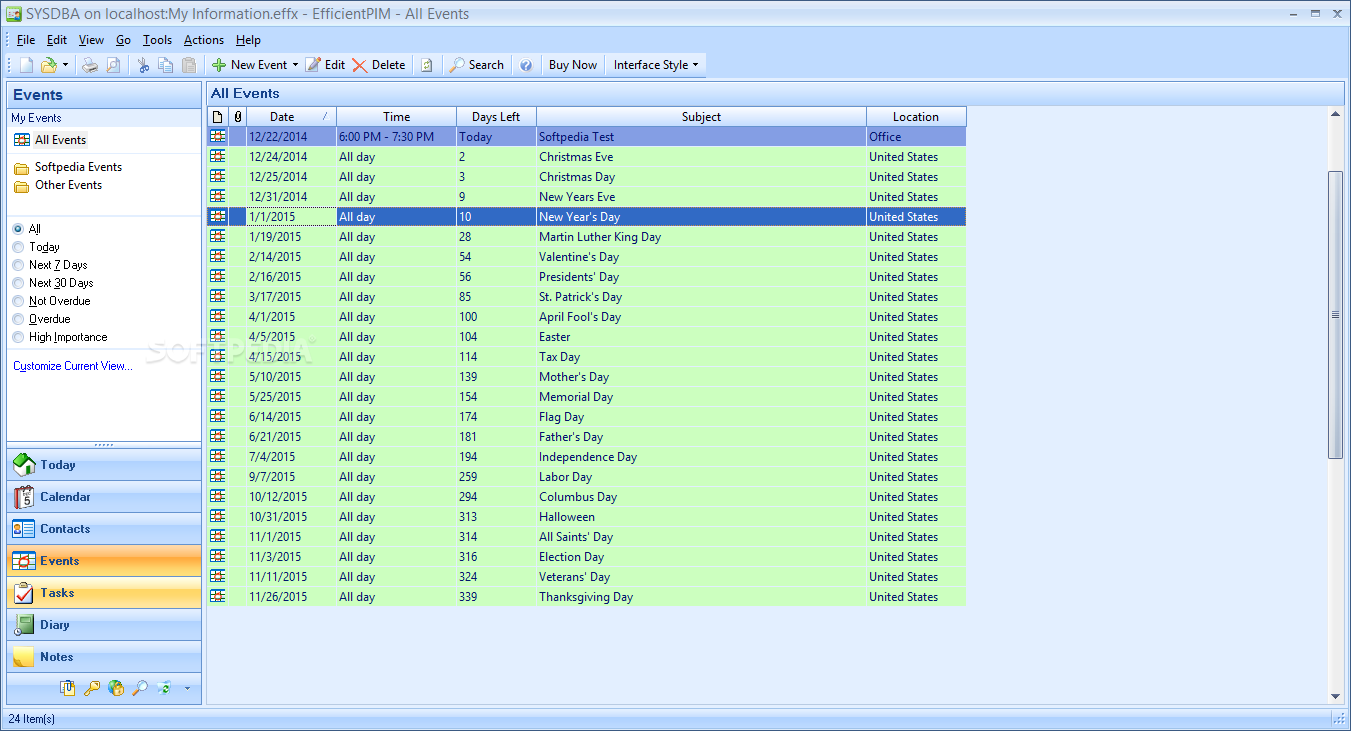Click the Delete toolbar button
Viewport: 1351px width, 731px height.
point(378,65)
